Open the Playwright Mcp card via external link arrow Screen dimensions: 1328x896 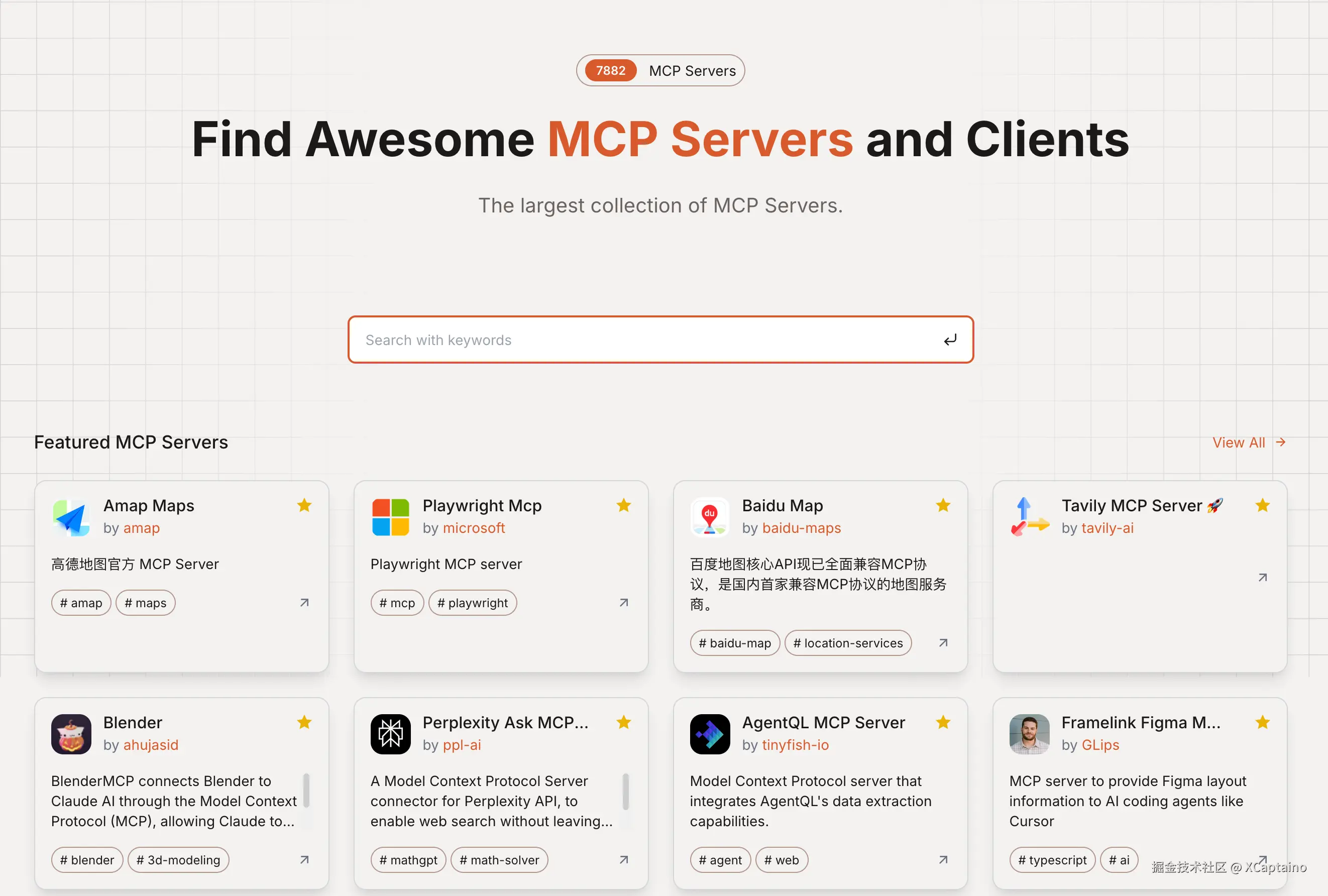tap(623, 602)
